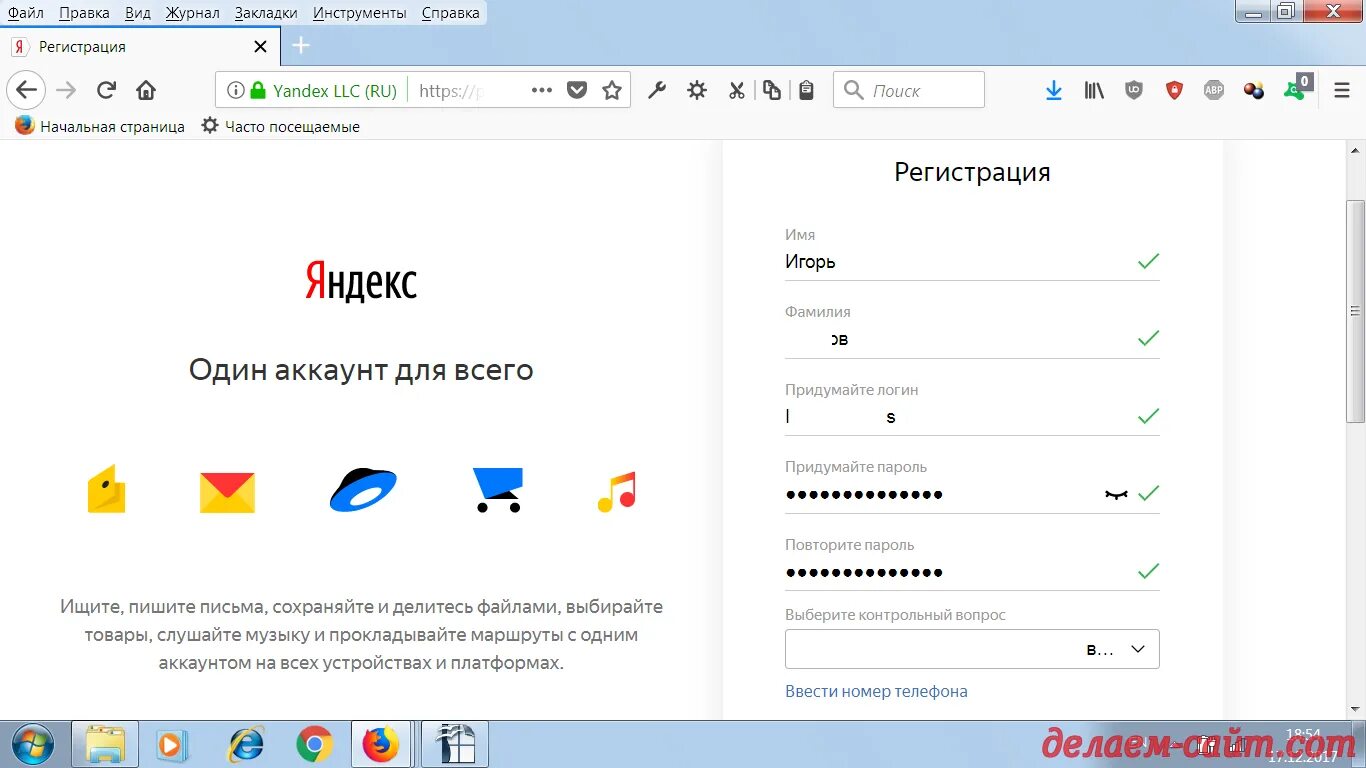Open the Правка menu
Viewport: 1366px width, 768px height.
point(84,13)
